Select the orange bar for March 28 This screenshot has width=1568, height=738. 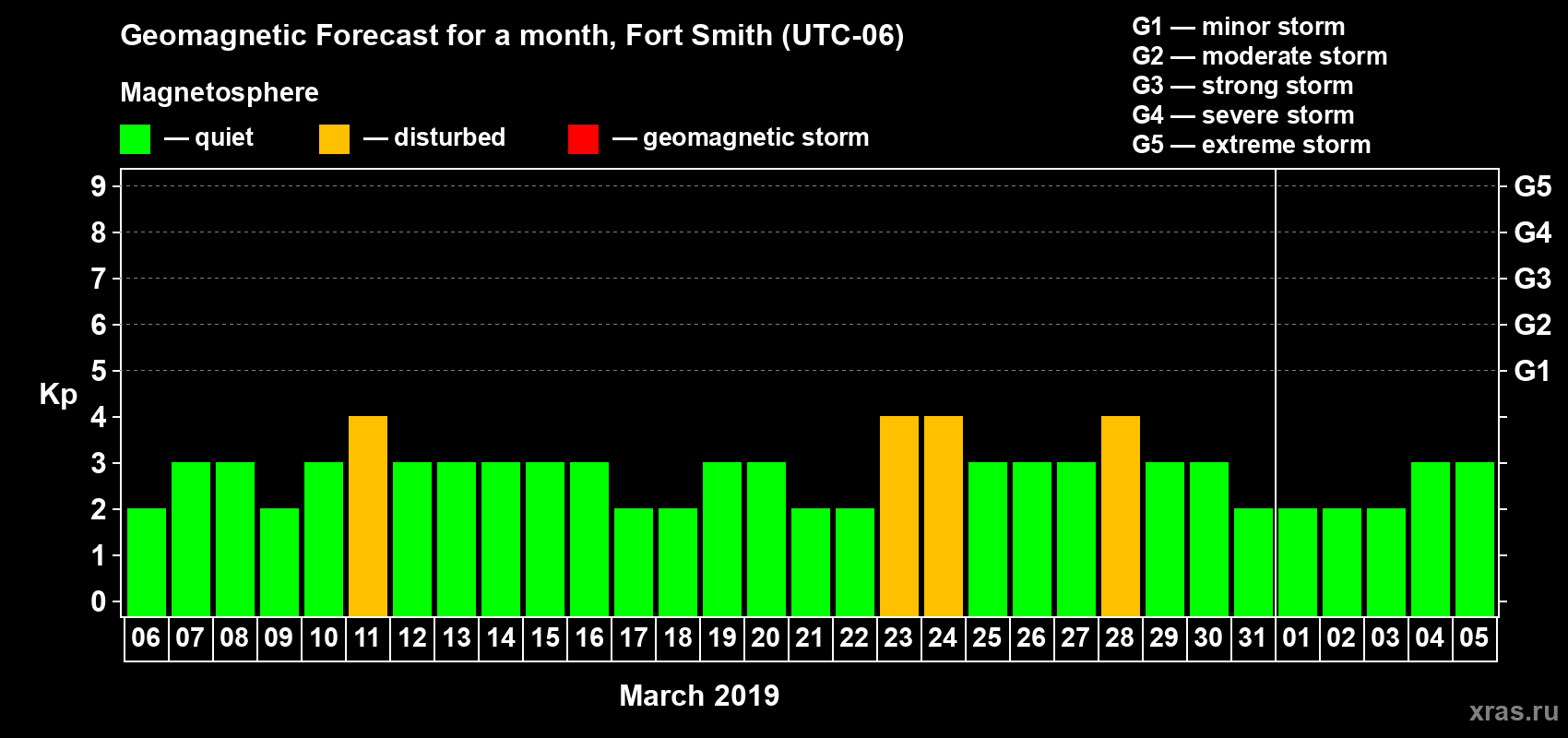tap(1121, 517)
